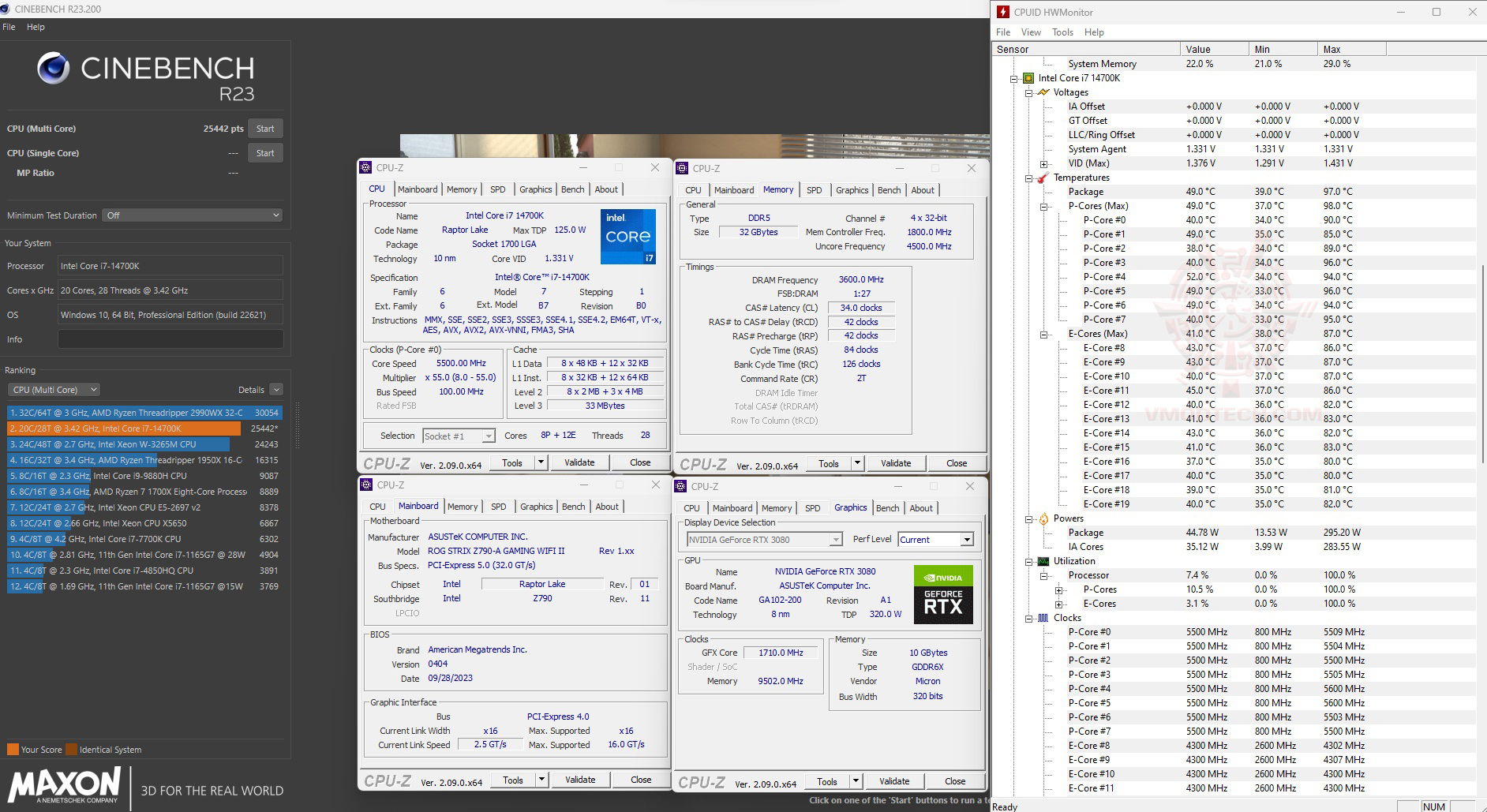The width and height of the screenshot is (1487, 812).
Task: Click the Powers flame icon in HWMonitor
Action: pos(1043,518)
